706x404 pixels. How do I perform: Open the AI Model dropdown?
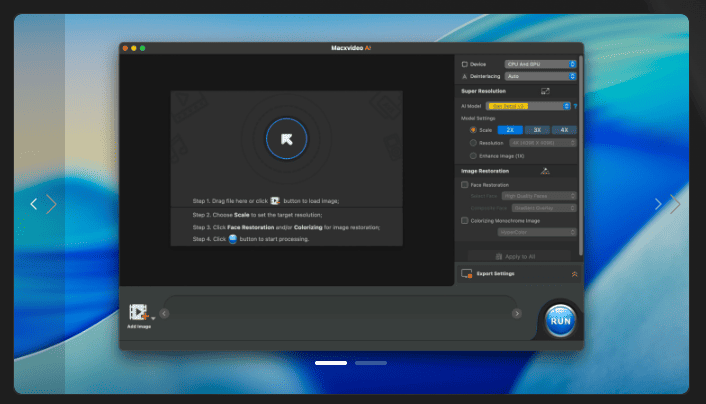528,106
